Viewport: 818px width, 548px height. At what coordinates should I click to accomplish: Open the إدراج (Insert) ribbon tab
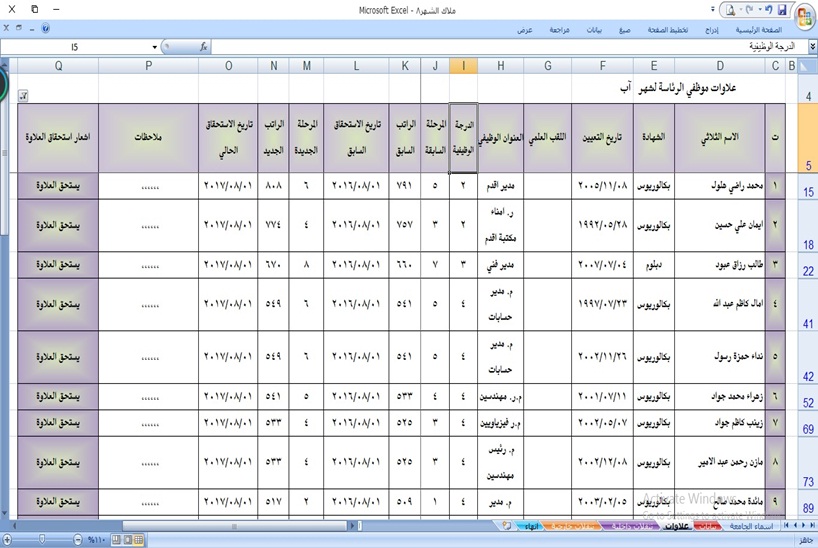click(712, 30)
